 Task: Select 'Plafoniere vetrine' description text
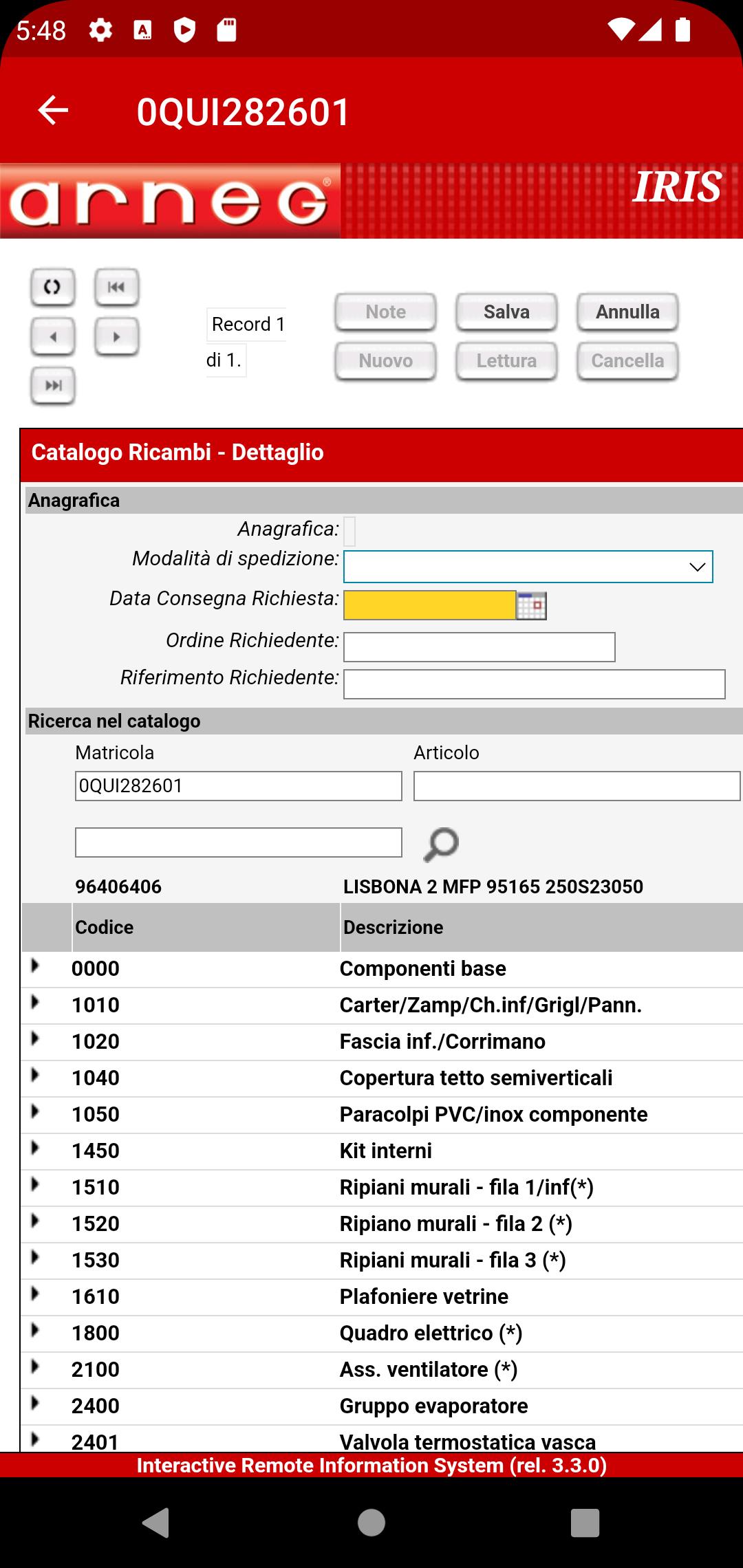424,1296
